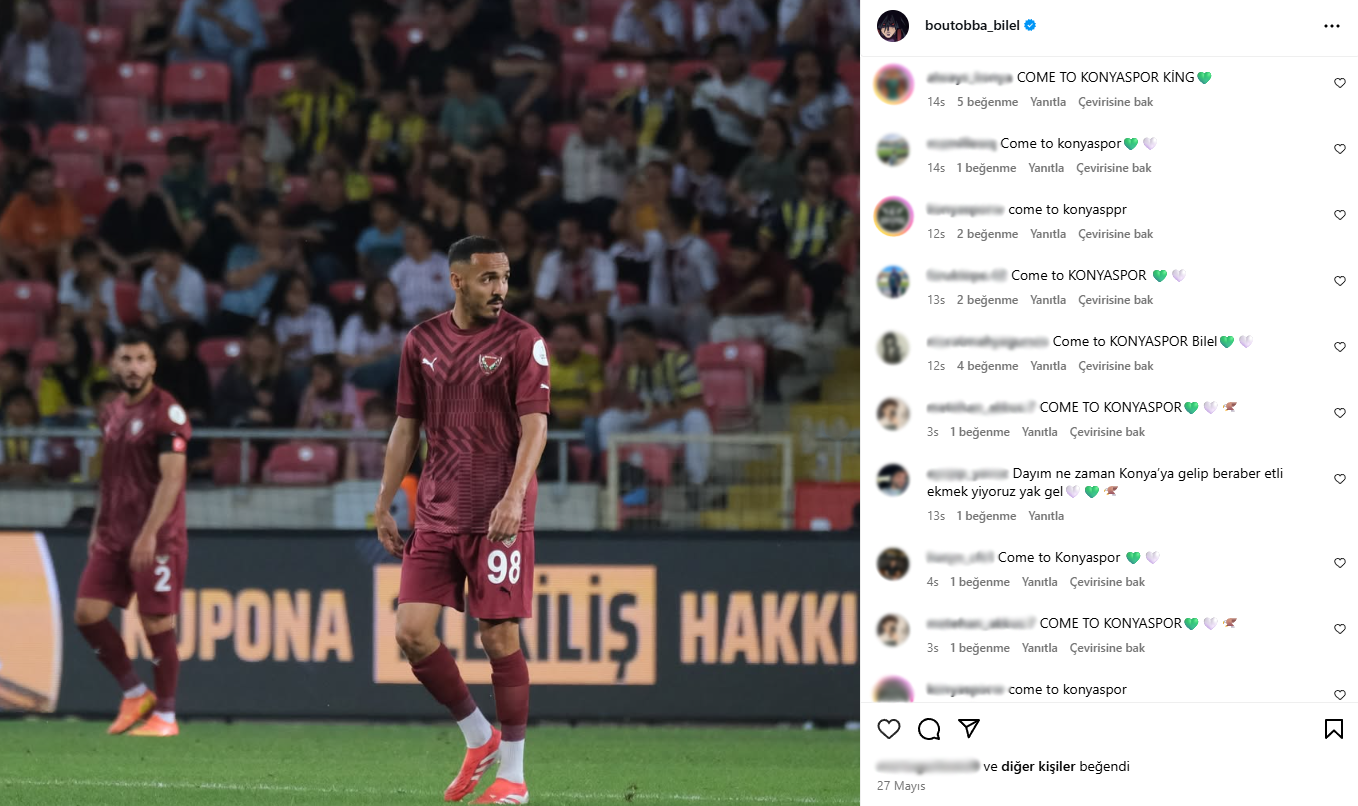The width and height of the screenshot is (1358, 806).
Task: Like the 'Dayım ne zaman Konya'ya' comment
Action: pyautogui.click(x=1340, y=479)
